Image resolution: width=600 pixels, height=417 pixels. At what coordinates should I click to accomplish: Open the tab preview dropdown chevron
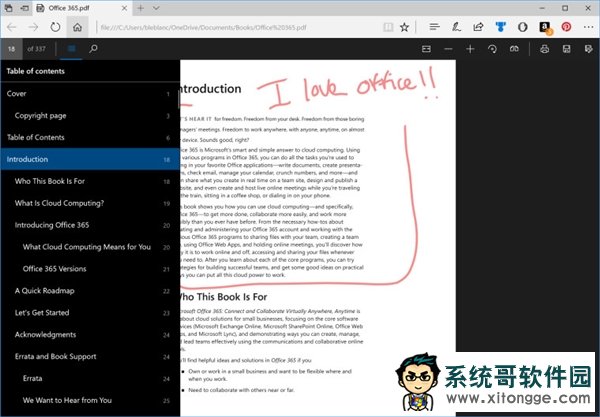(156, 8)
